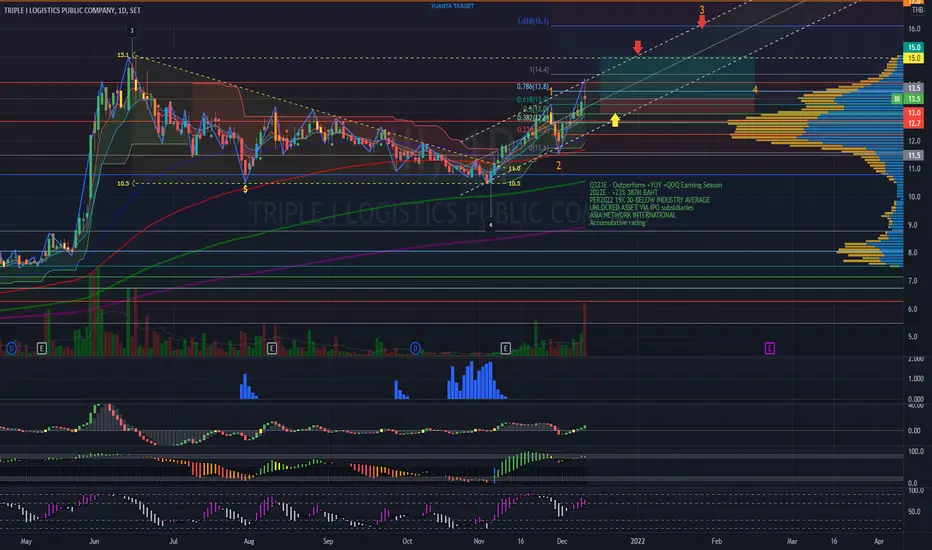Select the yellow 15.1 price label at the peak
The width and height of the screenshot is (932, 550).
pos(123,55)
